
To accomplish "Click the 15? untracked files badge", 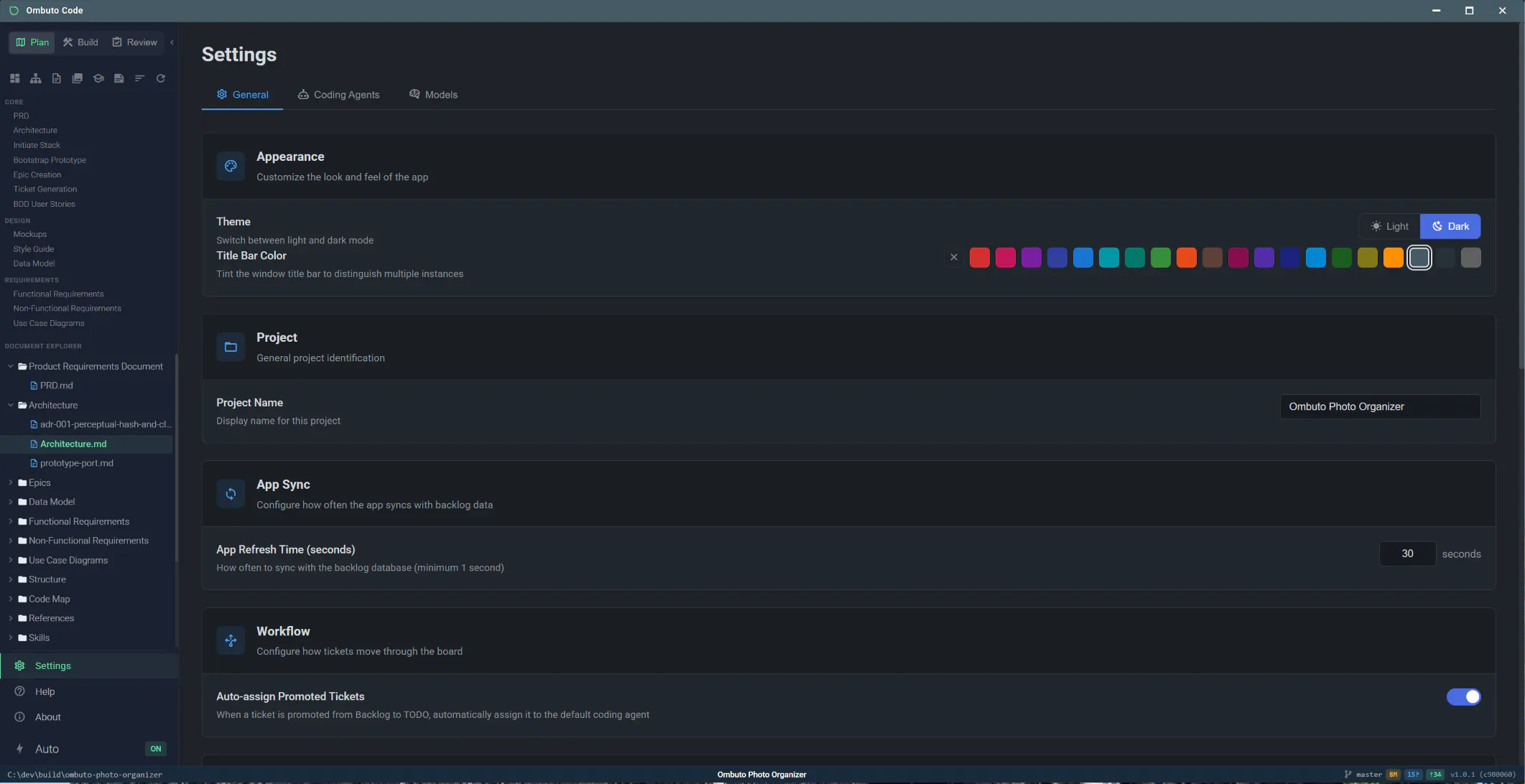I will click(1413, 775).
